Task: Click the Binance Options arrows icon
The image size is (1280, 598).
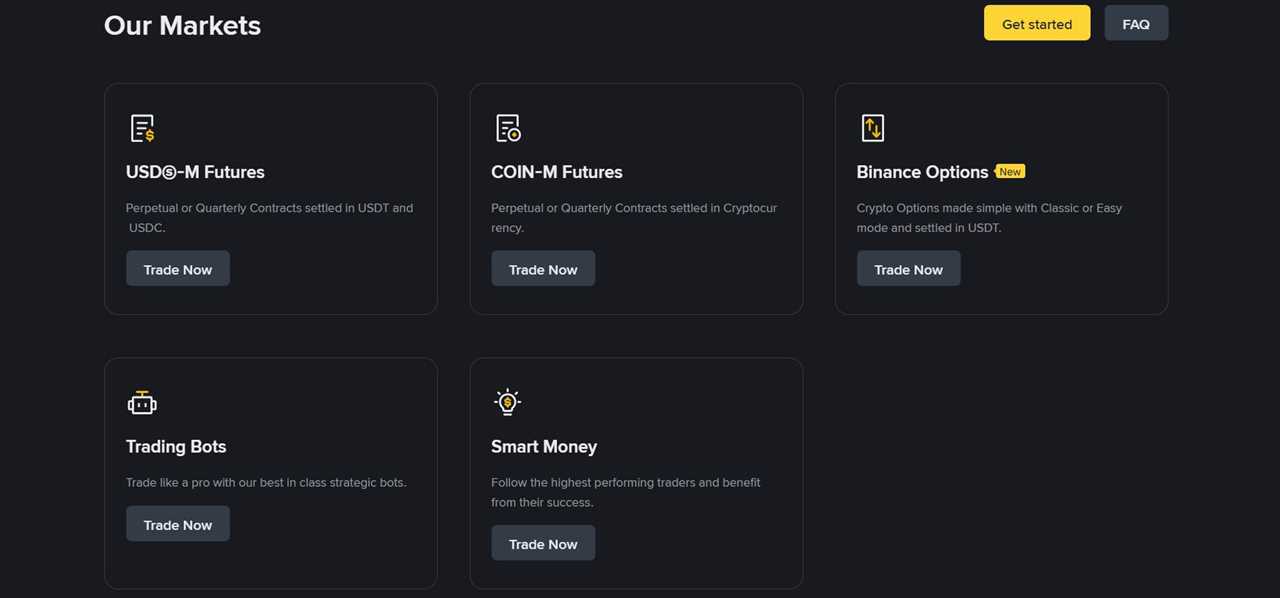Action: click(x=872, y=127)
